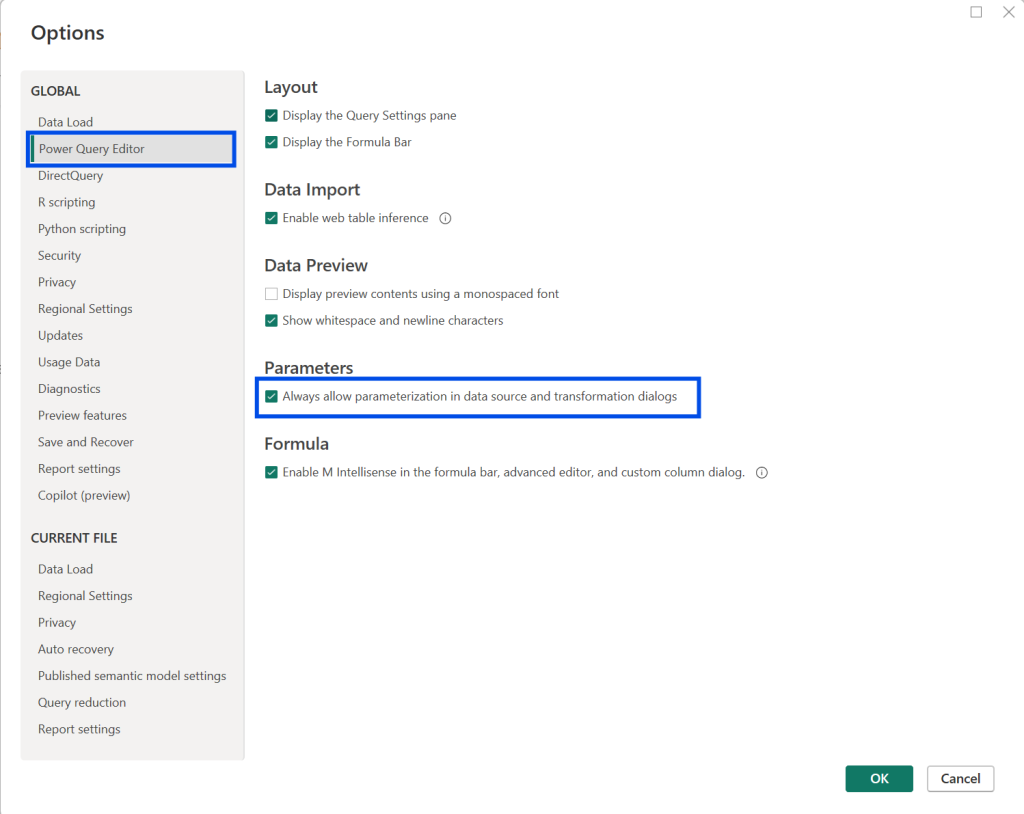
Task: Open Copilot (preview) settings
Action: pos(84,496)
